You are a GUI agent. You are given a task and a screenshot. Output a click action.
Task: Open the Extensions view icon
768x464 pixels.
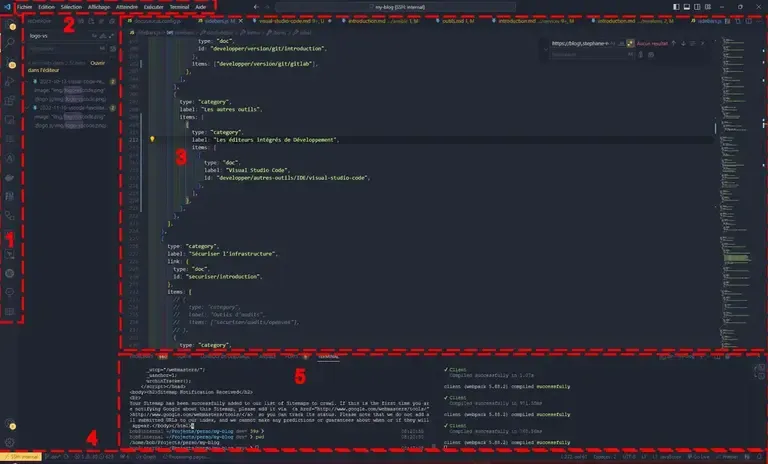10,100
